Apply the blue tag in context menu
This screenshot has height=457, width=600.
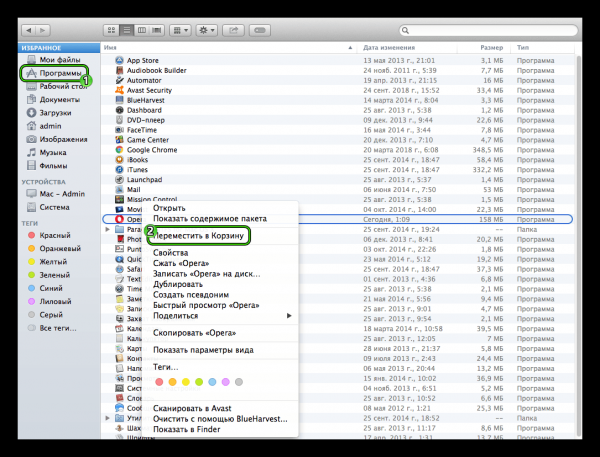coord(212,382)
